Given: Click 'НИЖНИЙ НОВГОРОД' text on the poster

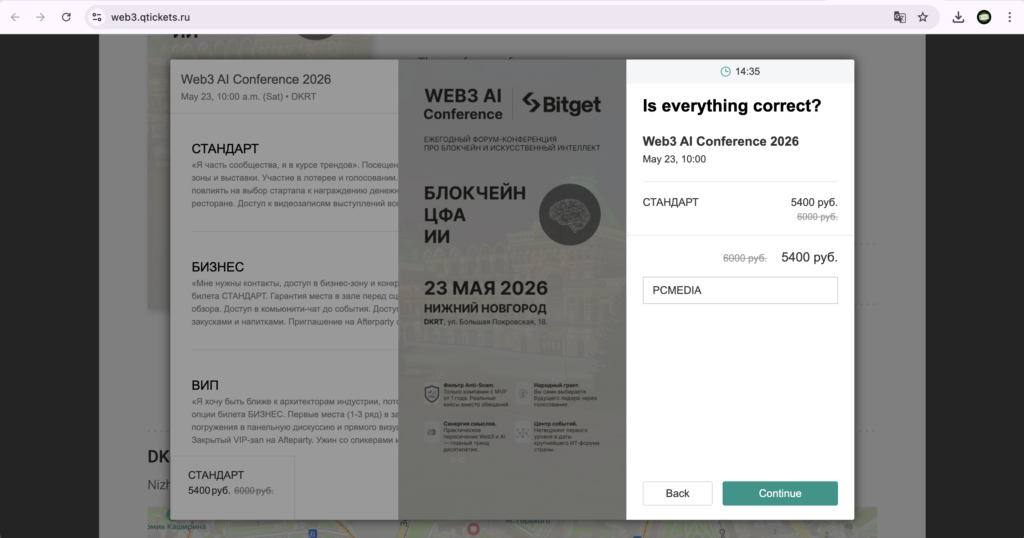Looking at the screenshot, I should click(x=485, y=308).
